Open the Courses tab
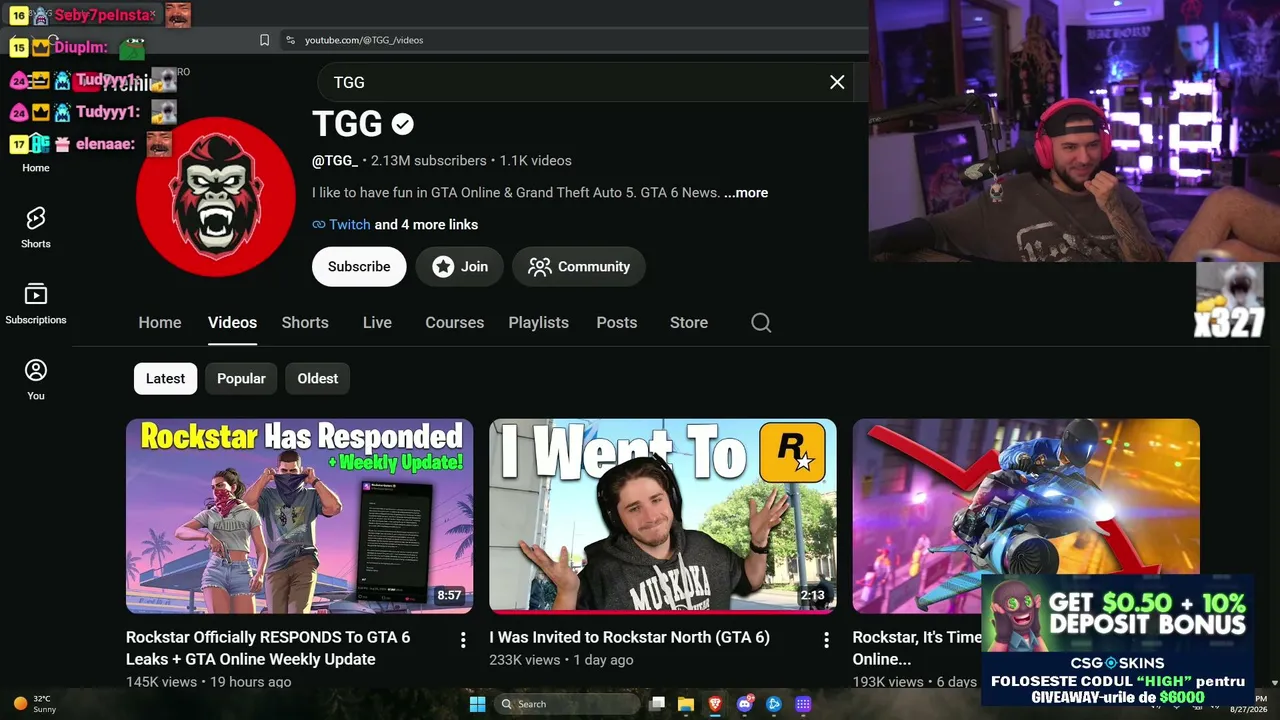 454,323
